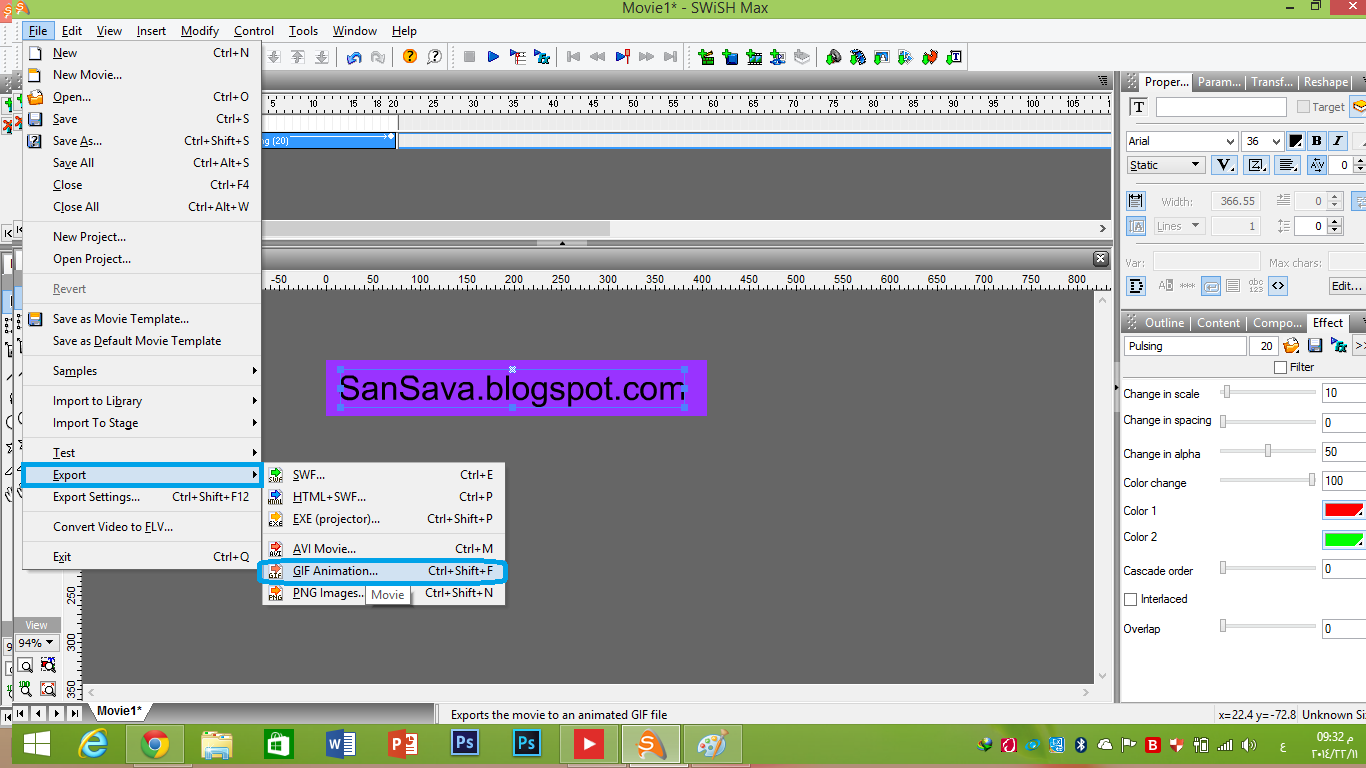This screenshot has height=768, width=1366.
Task: Click the vector font V option icon
Action: pyautogui.click(x=1225, y=165)
